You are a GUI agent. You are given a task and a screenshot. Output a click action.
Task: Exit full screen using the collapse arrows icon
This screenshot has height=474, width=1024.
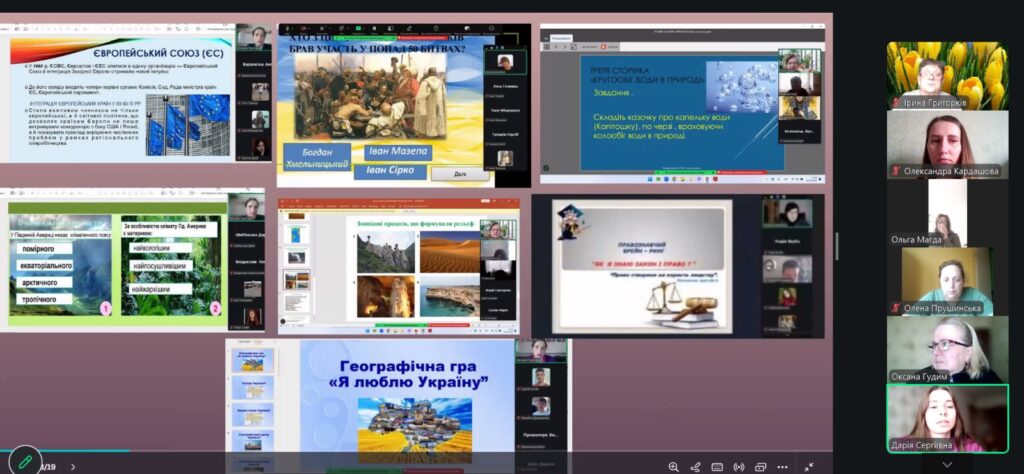pyautogui.click(x=808, y=467)
